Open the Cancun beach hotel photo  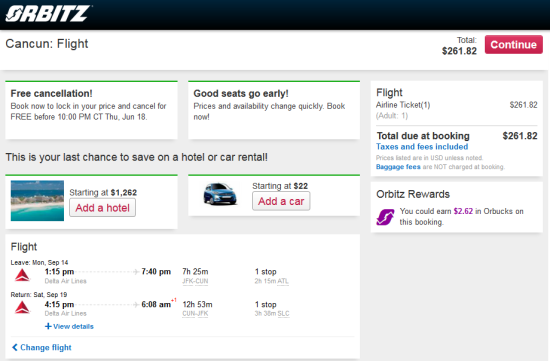coord(37,201)
